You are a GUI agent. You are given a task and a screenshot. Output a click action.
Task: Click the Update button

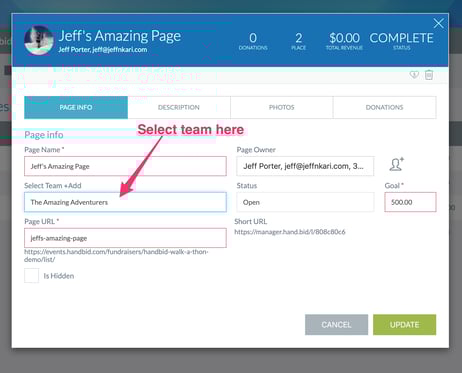404,325
